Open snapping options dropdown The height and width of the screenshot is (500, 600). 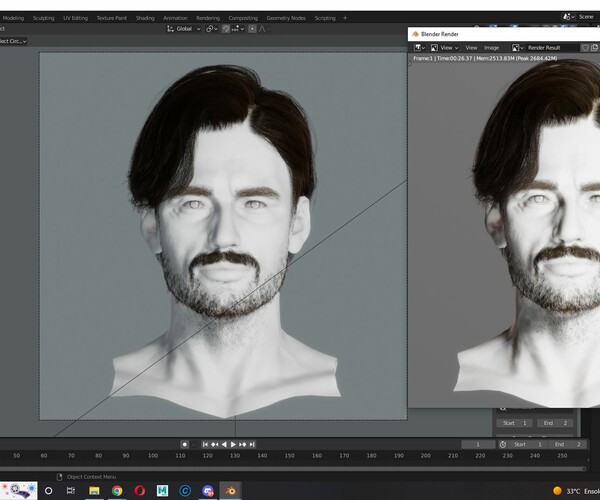point(238,29)
